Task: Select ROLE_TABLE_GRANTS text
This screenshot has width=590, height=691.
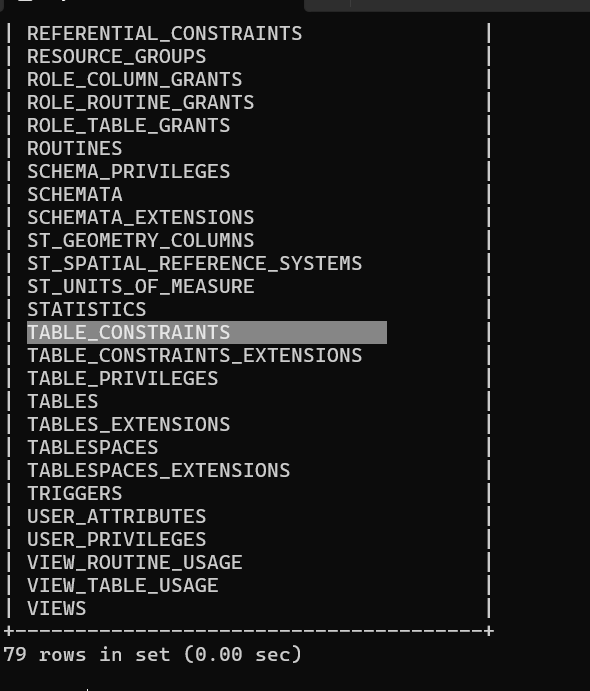Action: (129, 126)
